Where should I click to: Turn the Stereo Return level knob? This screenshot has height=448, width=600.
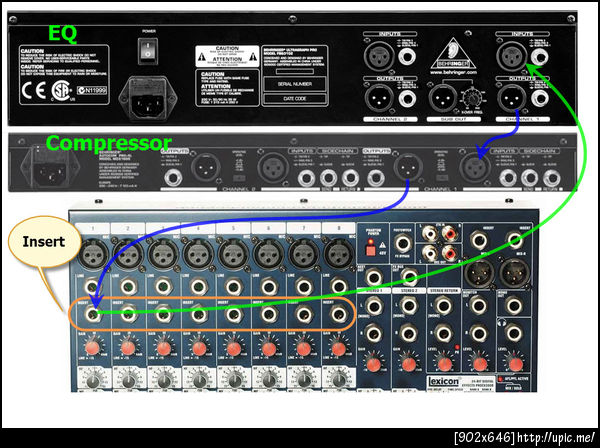point(444,364)
